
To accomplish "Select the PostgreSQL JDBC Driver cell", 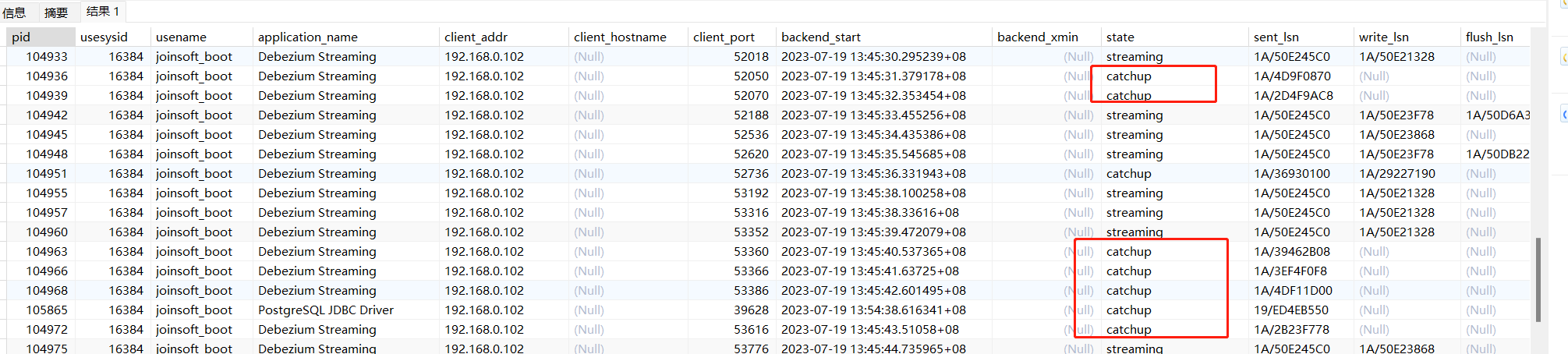I will click(x=326, y=310).
